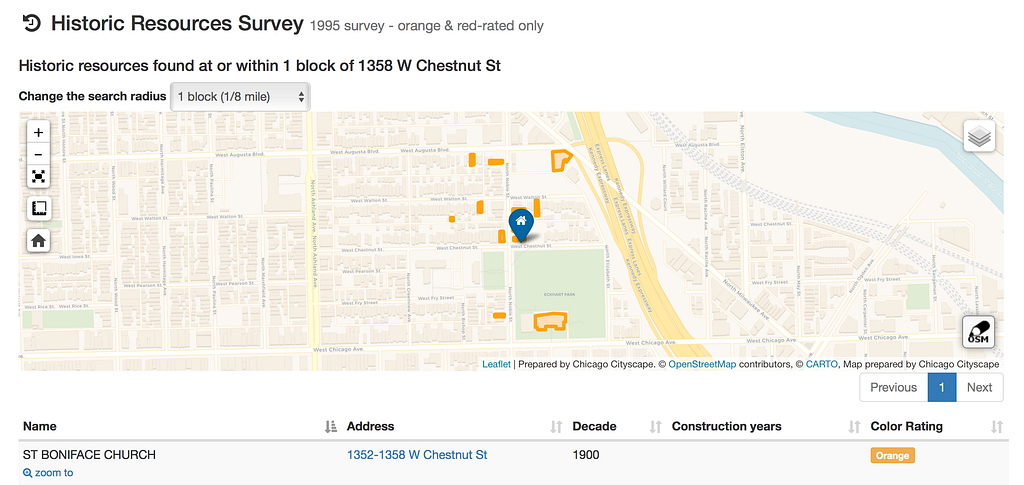Viewport: 1024px width, 485px height.
Task: Sort table by Name column
Action: point(331,427)
